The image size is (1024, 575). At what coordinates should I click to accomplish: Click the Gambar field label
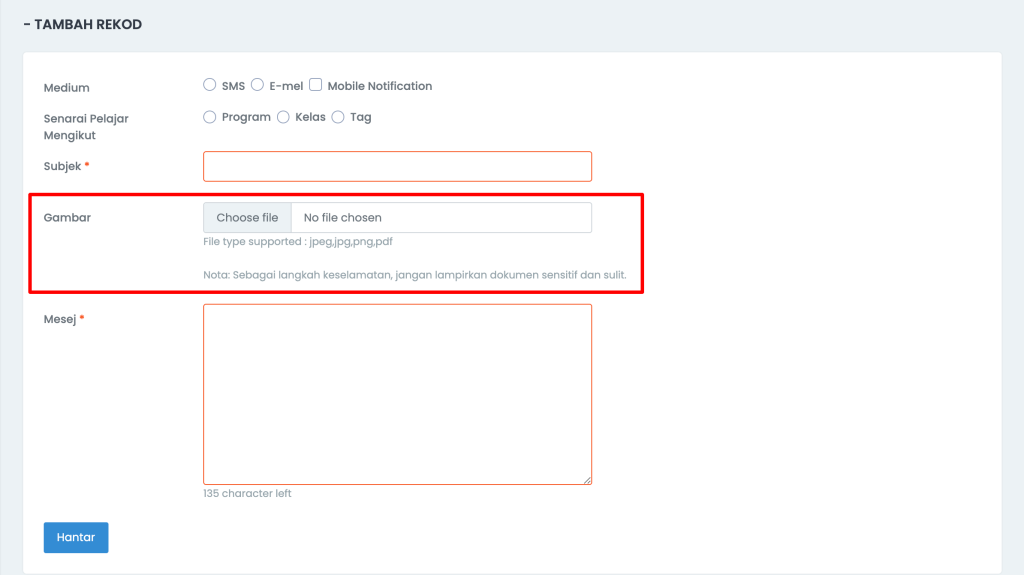click(67, 218)
